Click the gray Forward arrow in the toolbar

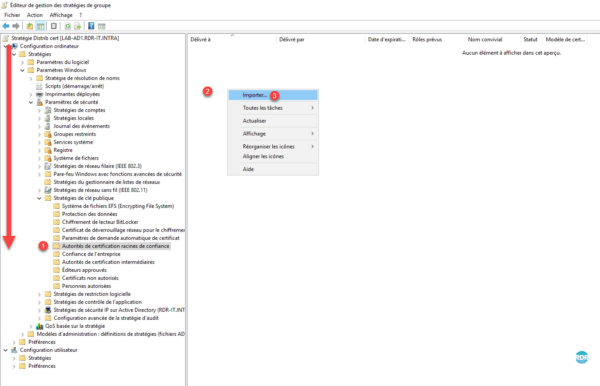point(16,26)
